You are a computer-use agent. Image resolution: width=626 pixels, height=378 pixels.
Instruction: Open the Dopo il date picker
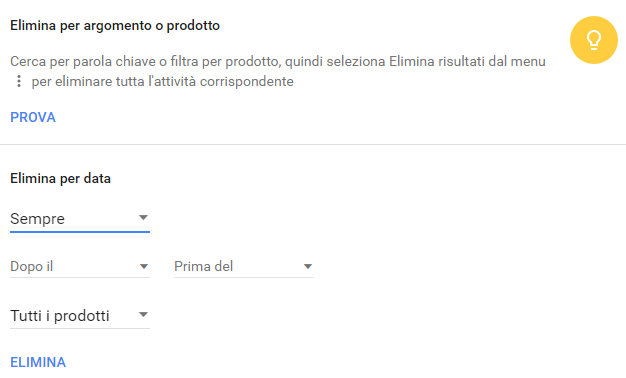pyautogui.click(x=80, y=266)
